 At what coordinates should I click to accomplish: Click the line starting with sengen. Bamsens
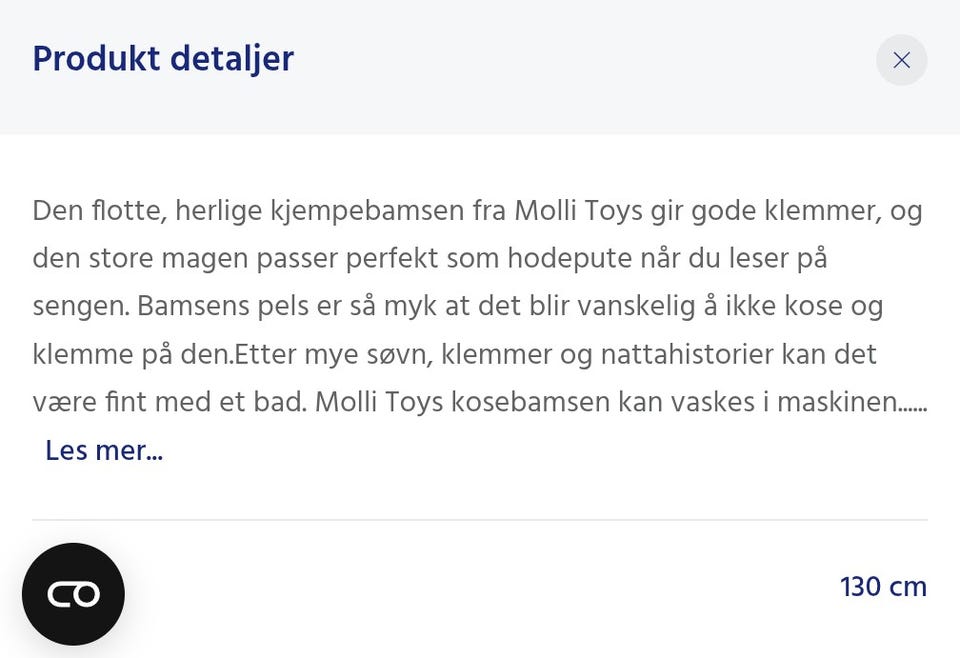(x=458, y=306)
